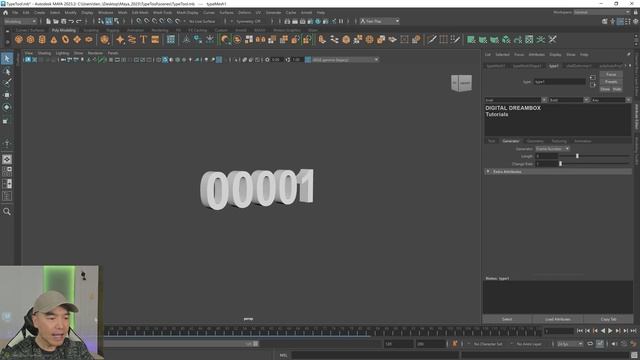Switch to four view layout
This screenshot has height=360, width=640.
click(x=7, y=171)
